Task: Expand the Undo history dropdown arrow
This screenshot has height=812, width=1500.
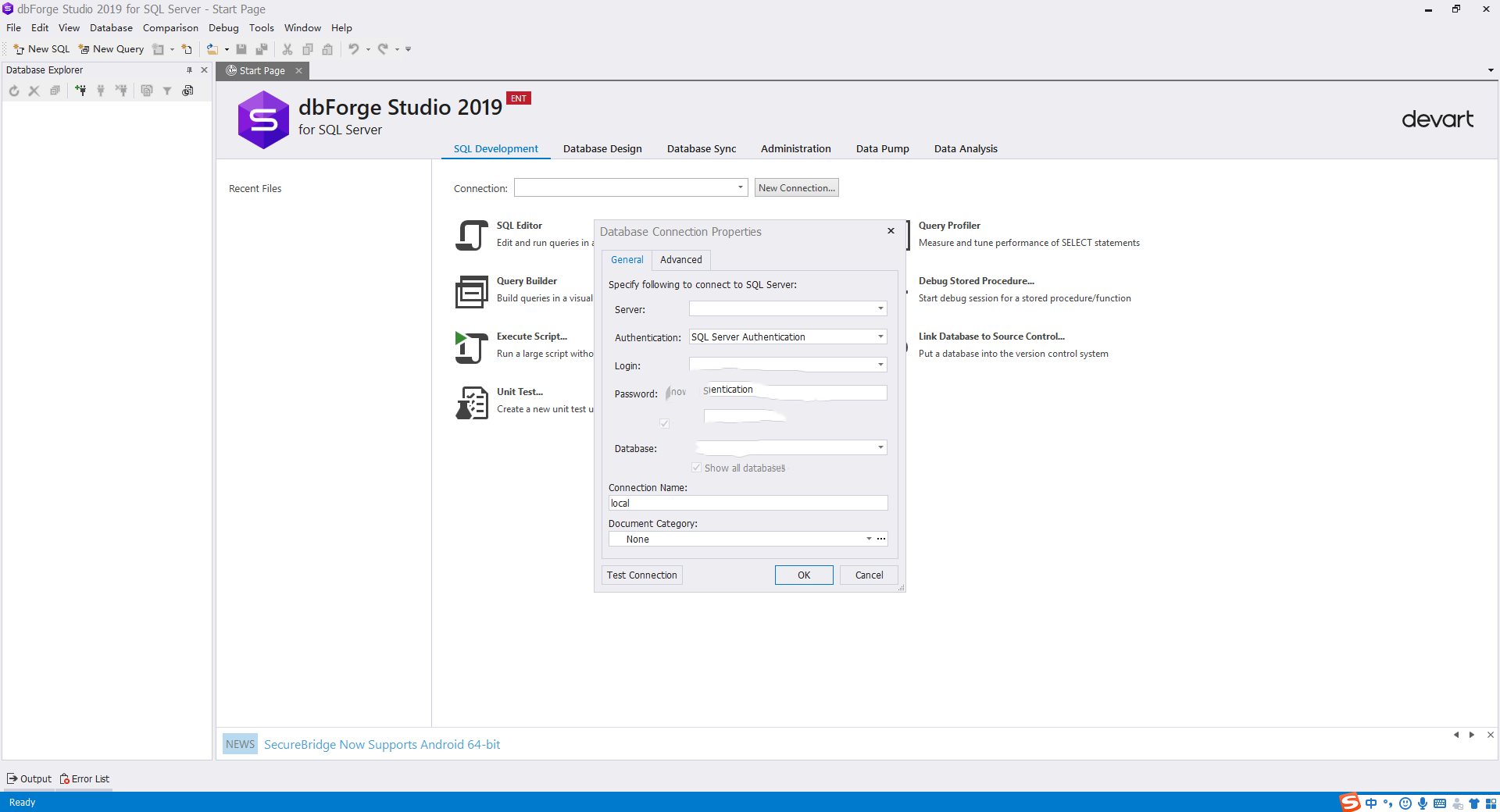Action: [x=368, y=49]
